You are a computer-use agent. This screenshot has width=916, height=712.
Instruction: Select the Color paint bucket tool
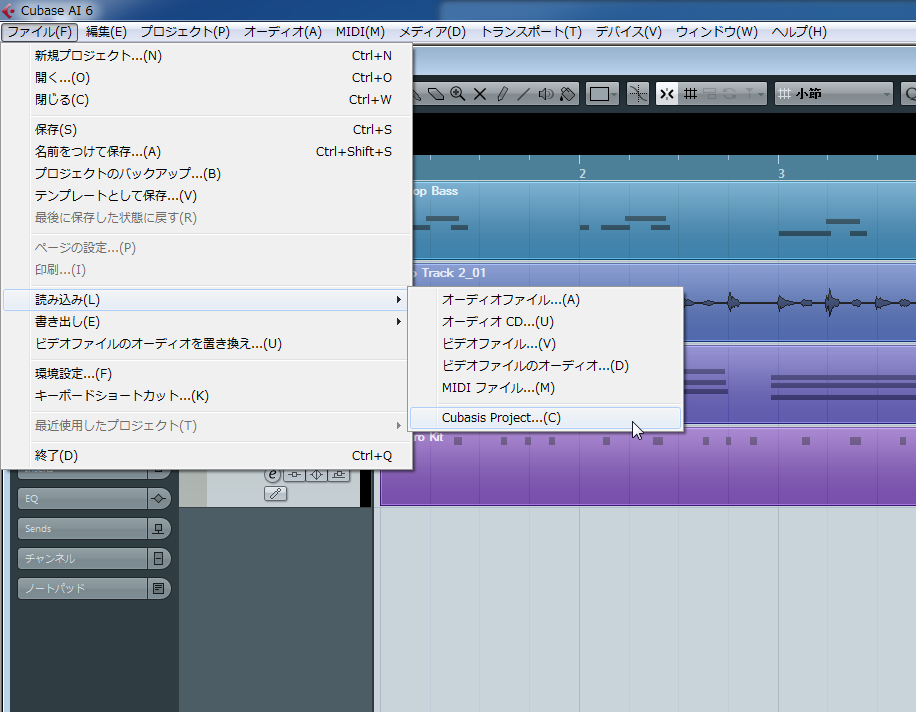(567, 94)
